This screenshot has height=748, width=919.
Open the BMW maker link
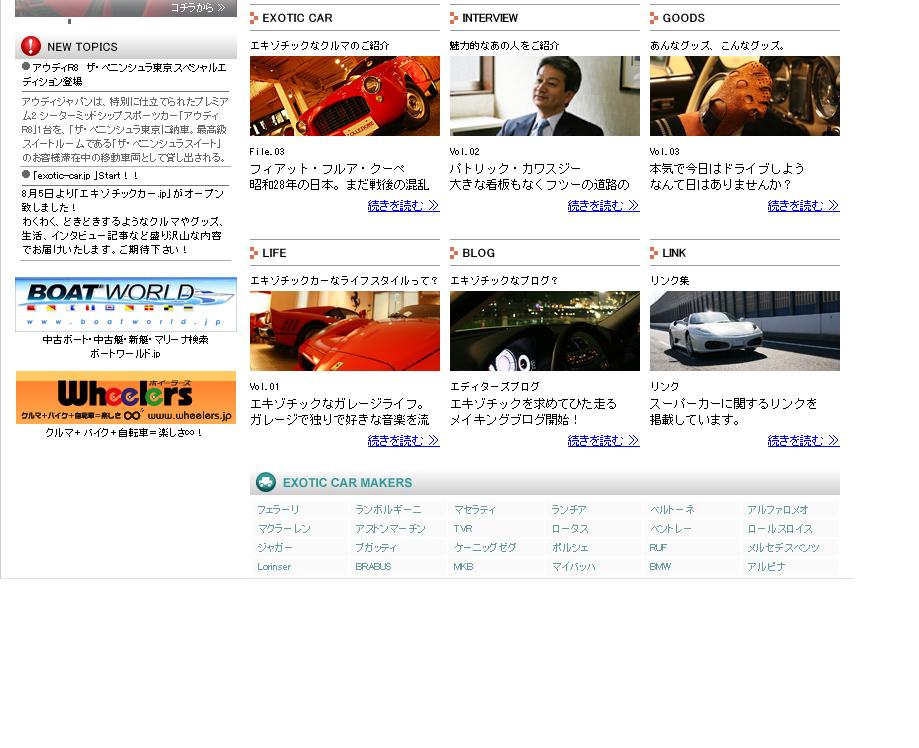[660, 567]
